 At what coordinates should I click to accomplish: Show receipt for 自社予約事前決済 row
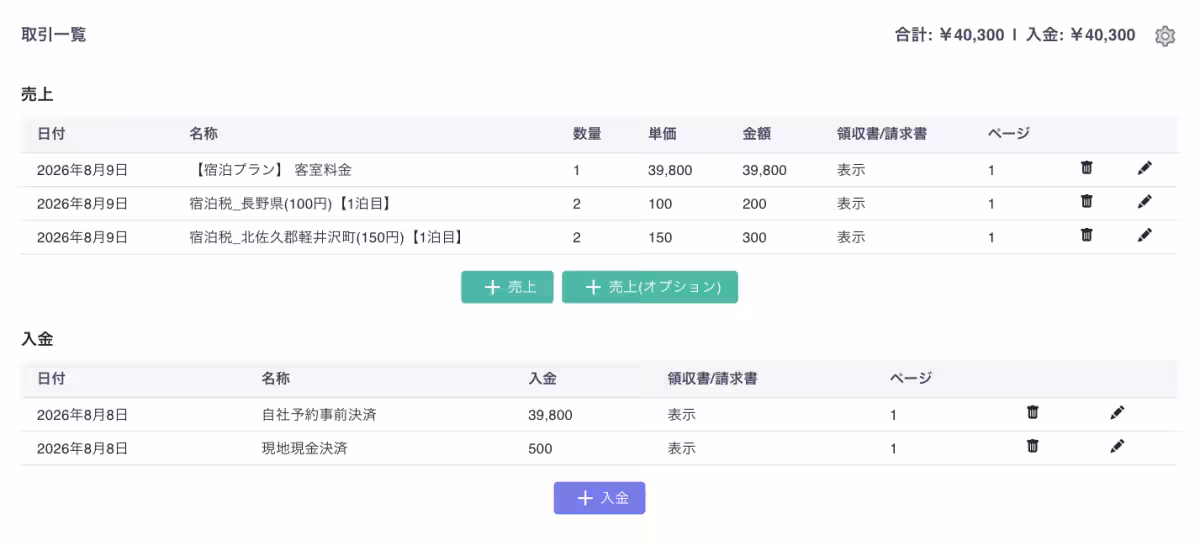coord(682,415)
